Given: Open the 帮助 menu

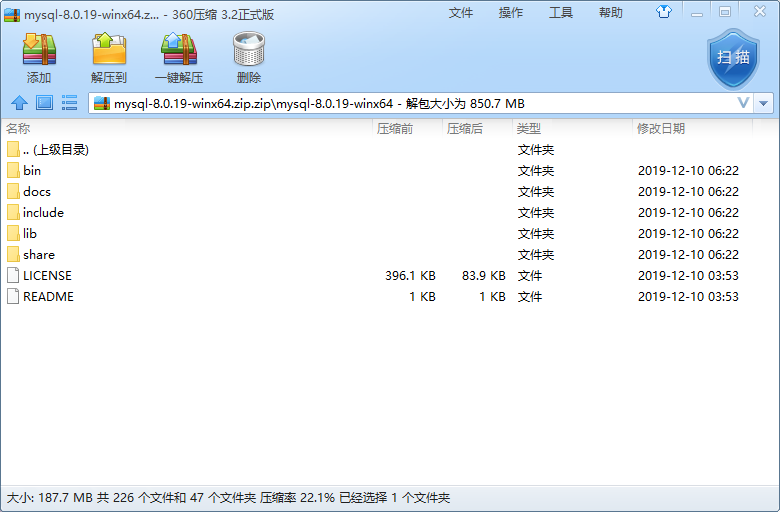Looking at the screenshot, I should (611, 13).
